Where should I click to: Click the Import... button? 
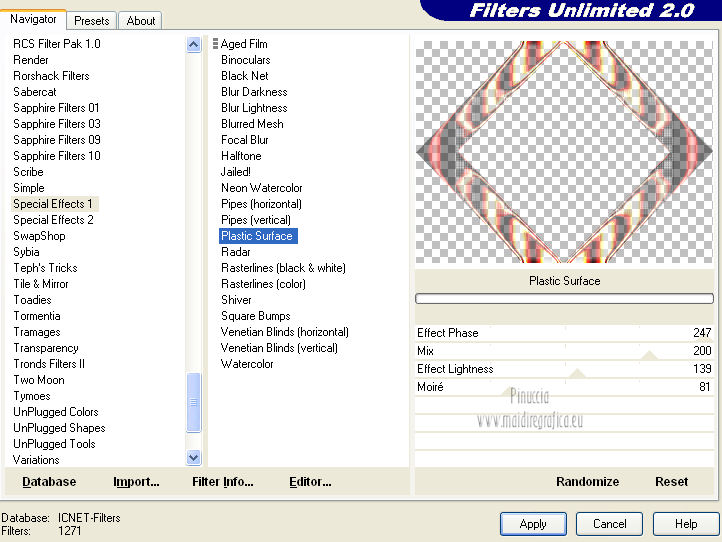[136, 482]
